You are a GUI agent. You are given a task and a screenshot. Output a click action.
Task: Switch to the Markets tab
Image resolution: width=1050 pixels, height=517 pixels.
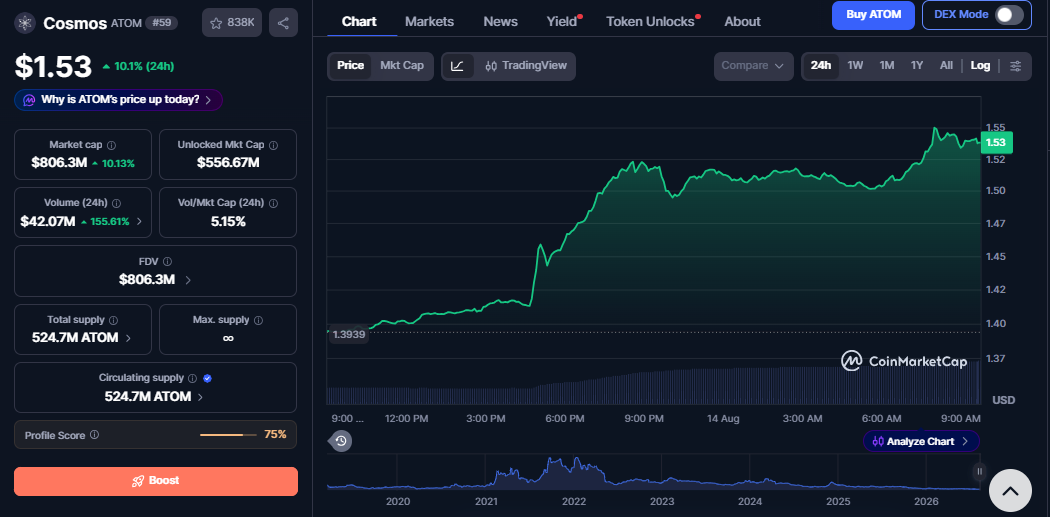pyautogui.click(x=429, y=21)
